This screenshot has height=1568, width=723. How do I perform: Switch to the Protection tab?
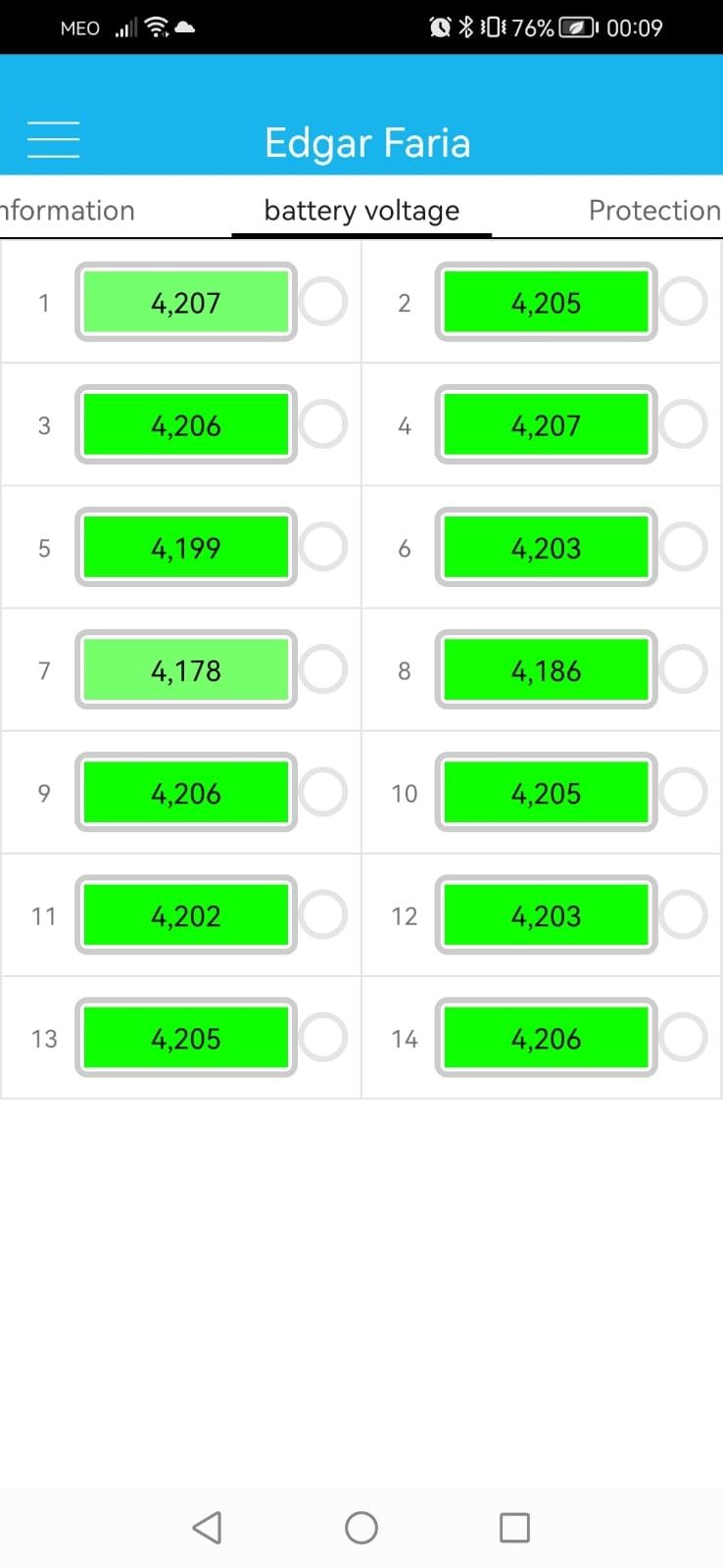[x=654, y=210]
